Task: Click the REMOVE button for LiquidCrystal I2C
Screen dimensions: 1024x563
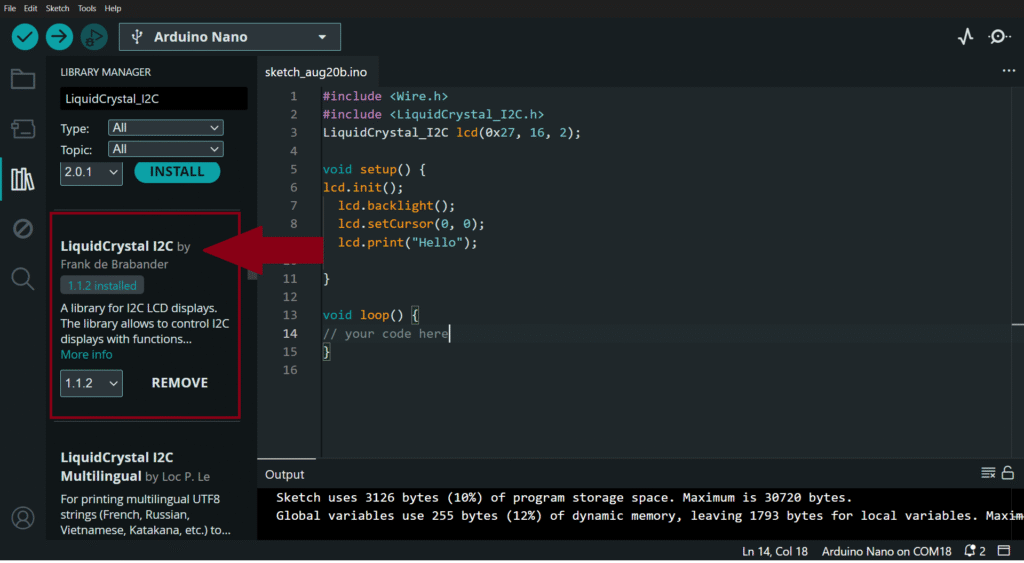Action: point(180,383)
